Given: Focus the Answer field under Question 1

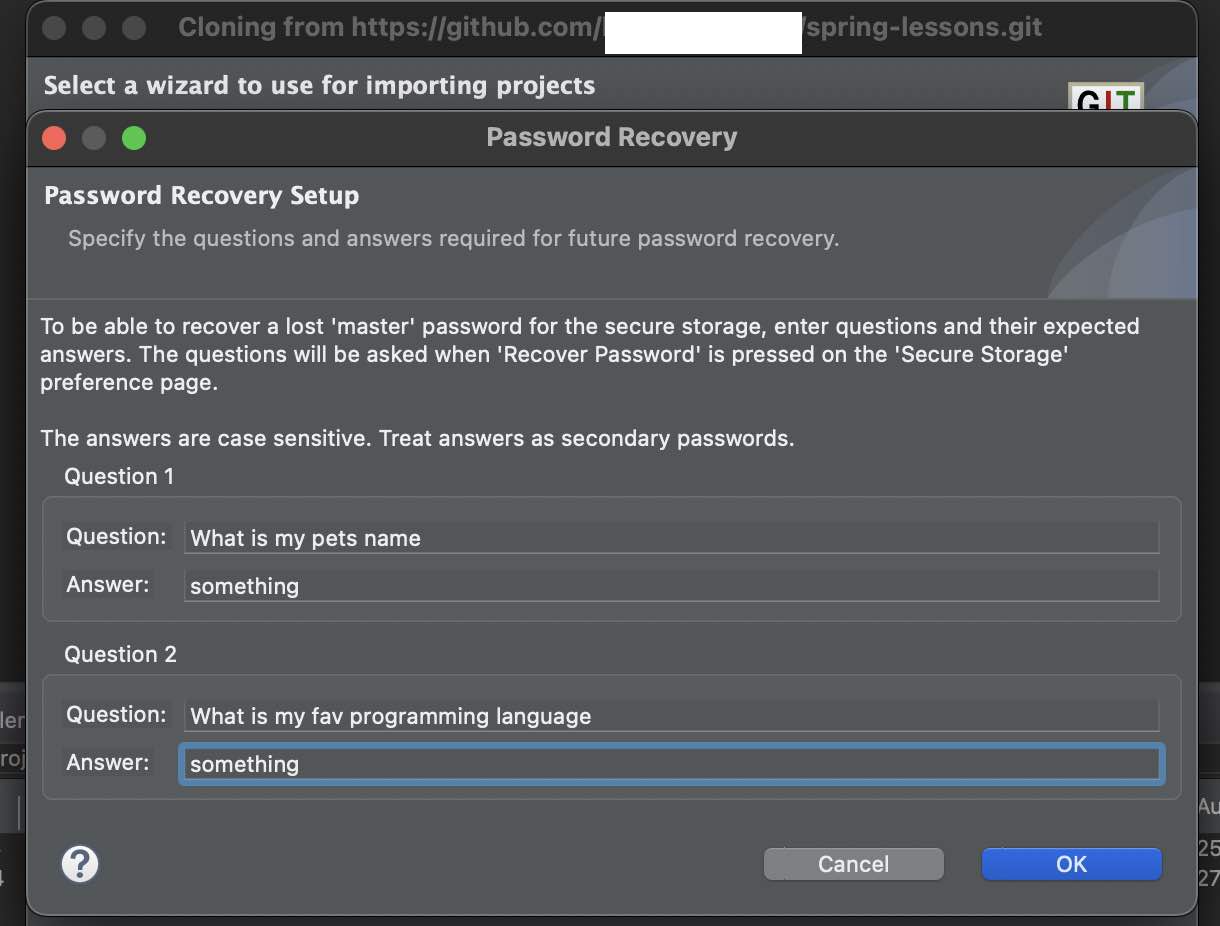Looking at the screenshot, I should click(670, 586).
